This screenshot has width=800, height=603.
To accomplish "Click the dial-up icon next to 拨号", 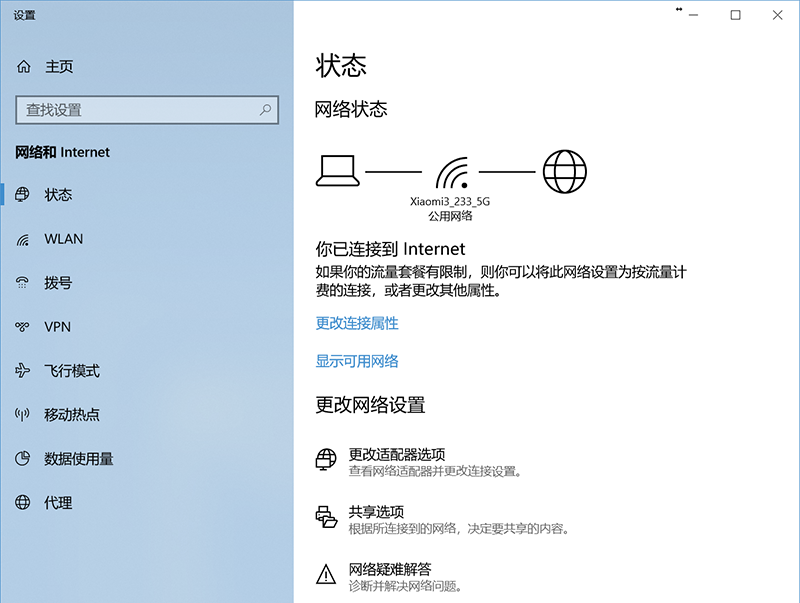I will pyautogui.click(x=22, y=283).
